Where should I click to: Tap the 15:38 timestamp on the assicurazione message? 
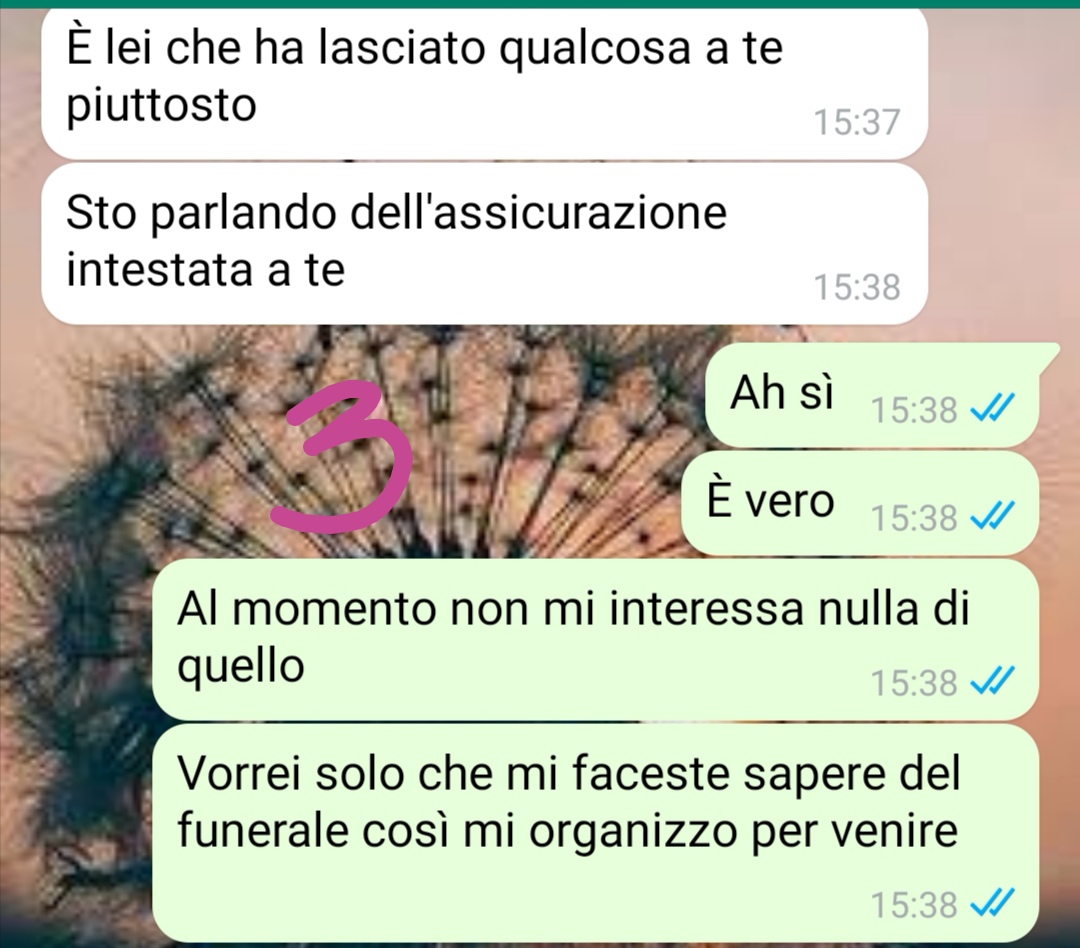point(857,287)
